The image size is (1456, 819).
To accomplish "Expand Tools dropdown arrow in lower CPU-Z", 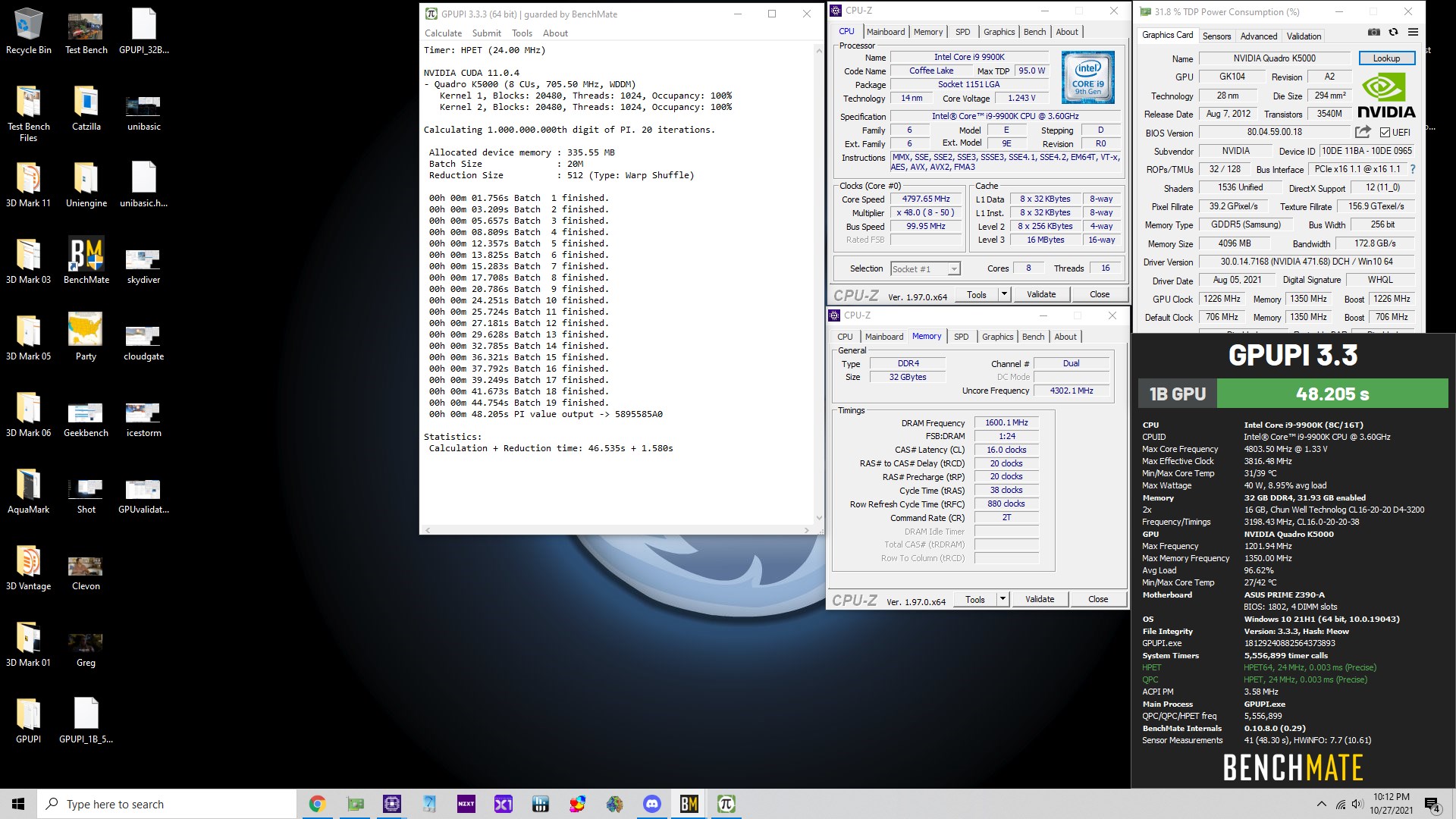I will [1003, 599].
